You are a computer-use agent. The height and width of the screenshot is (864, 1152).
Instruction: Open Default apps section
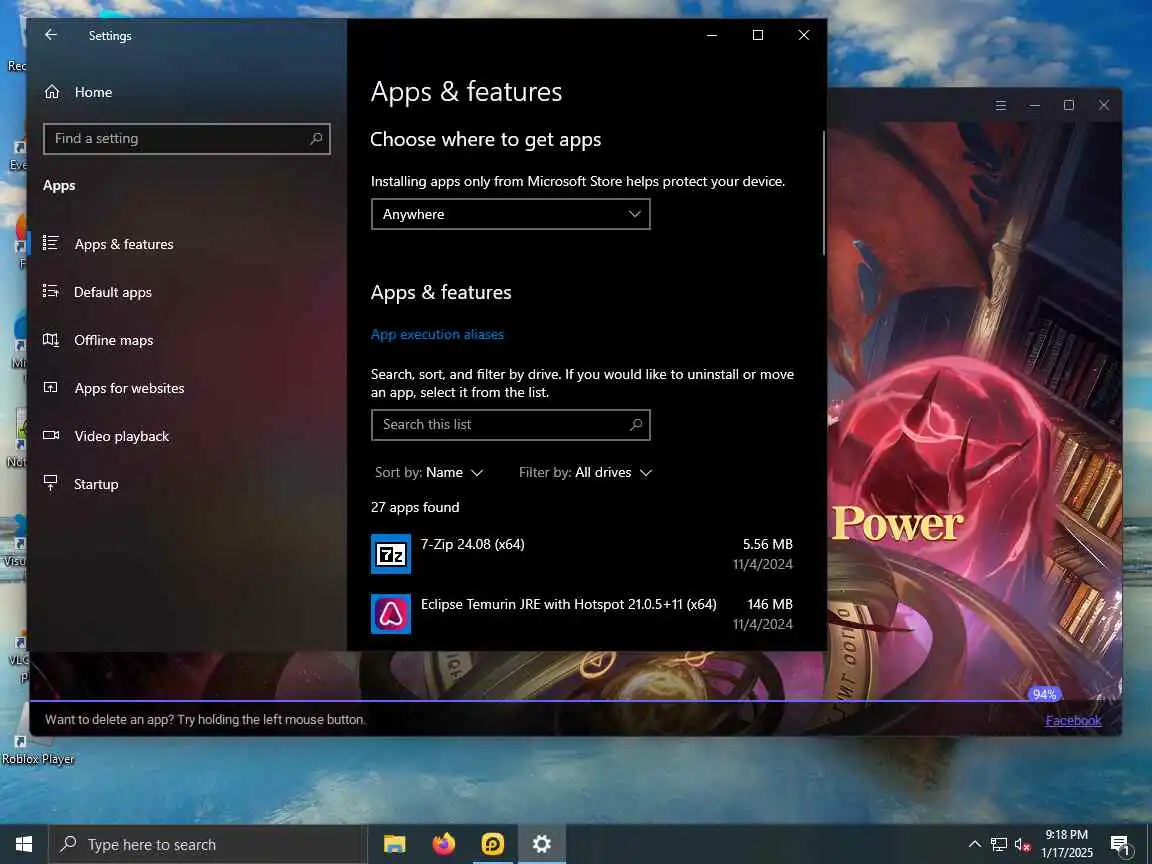tap(112, 292)
